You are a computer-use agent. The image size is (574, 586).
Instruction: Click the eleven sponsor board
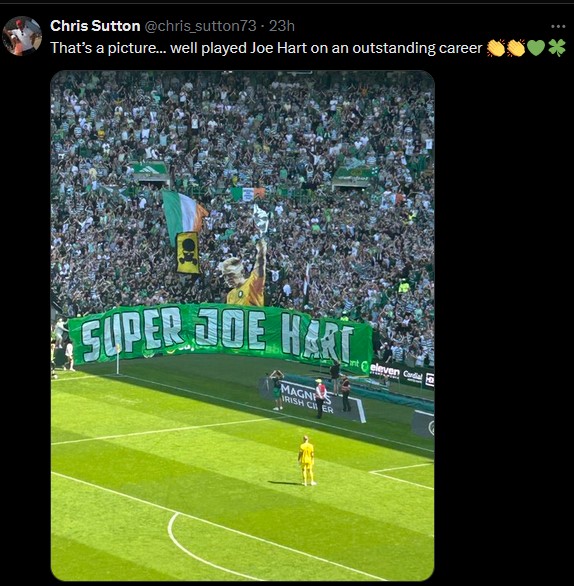385,371
